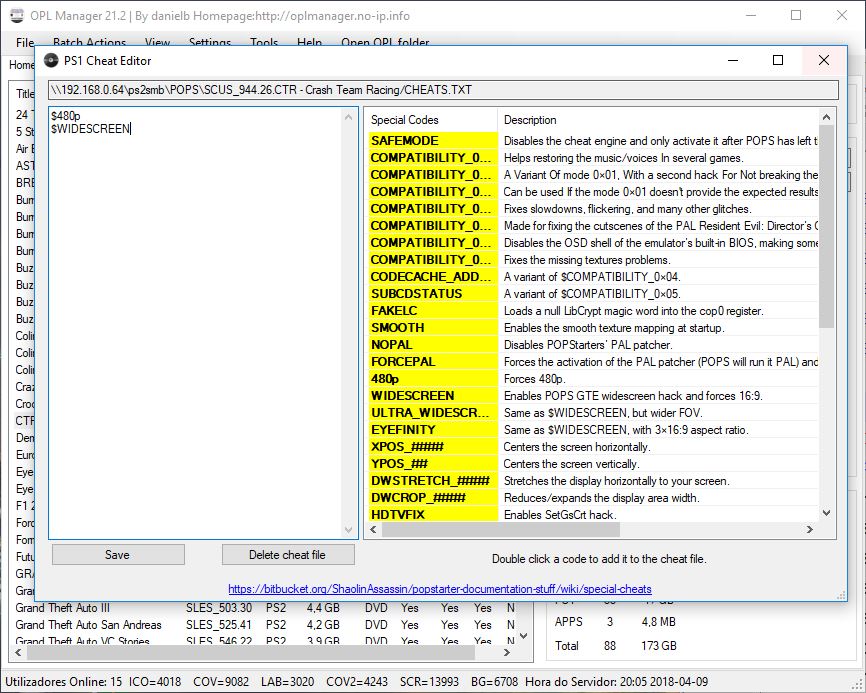The width and height of the screenshot is (866, 693).
Task: Click the PS1 Cheat Editor disc icon
Action: pyautogui.click(x=51, y=60)
